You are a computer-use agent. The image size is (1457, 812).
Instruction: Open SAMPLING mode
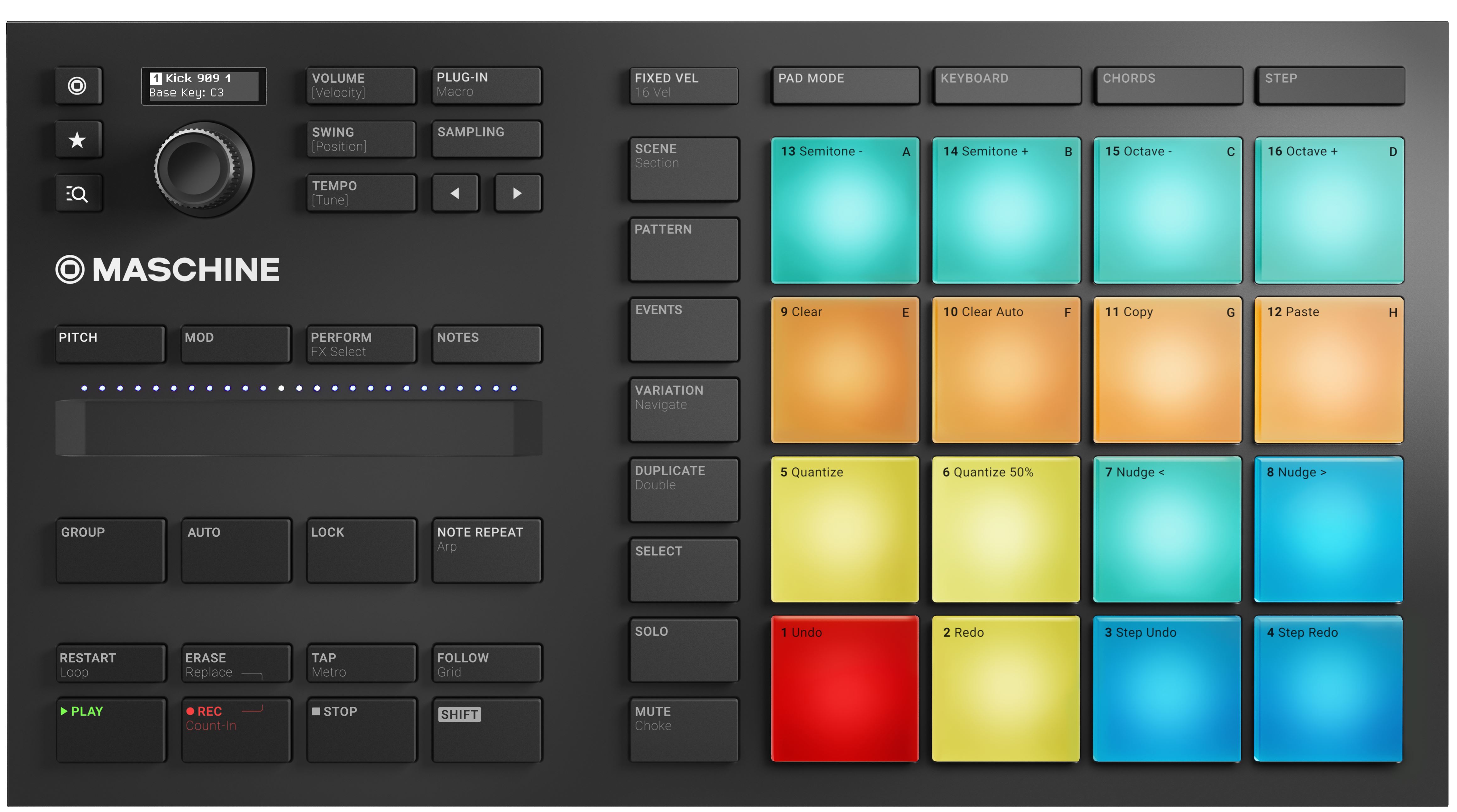(x=486, y=140)
